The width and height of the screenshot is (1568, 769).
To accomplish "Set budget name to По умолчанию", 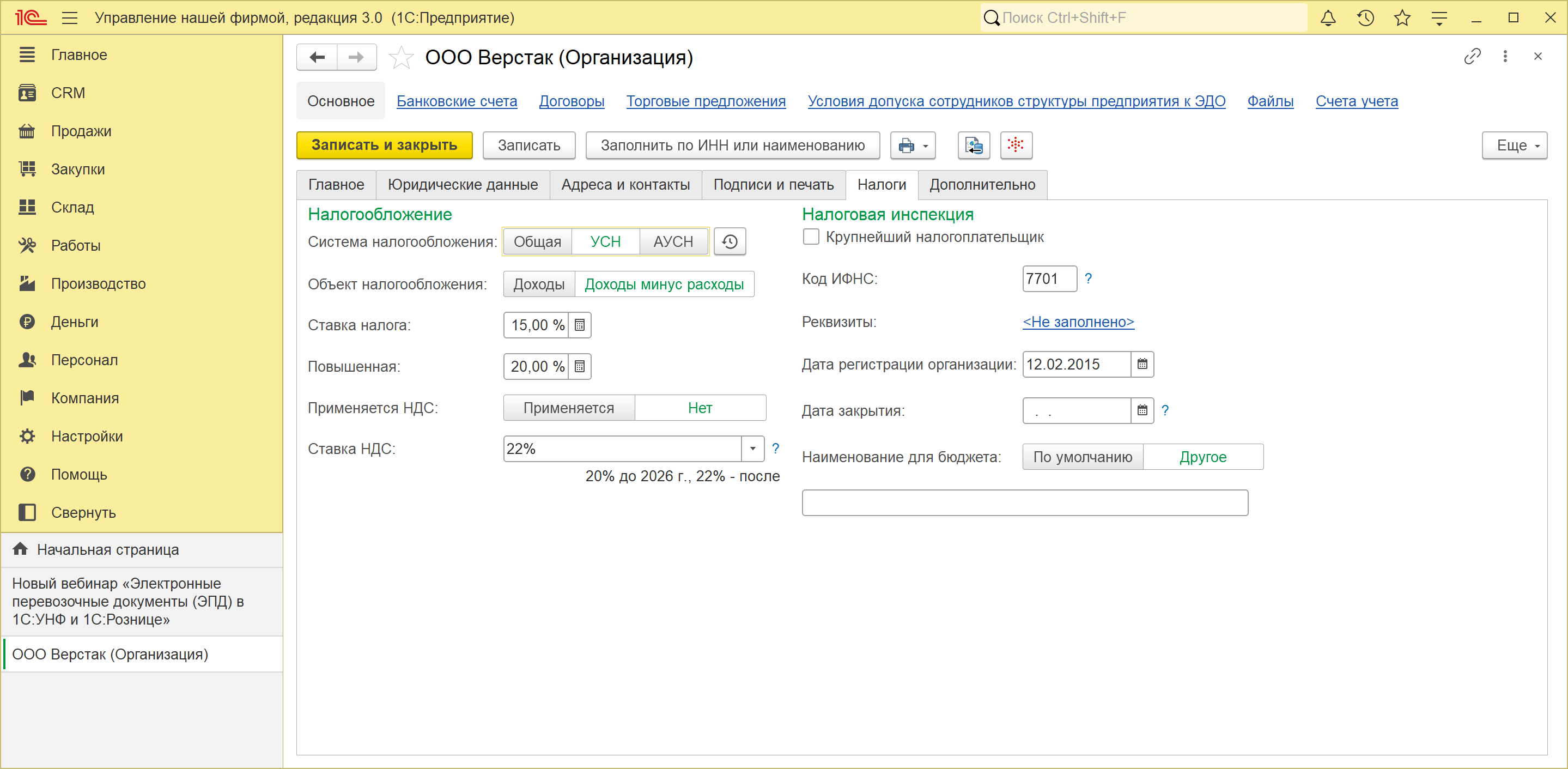I will (x=1083, y=457).
